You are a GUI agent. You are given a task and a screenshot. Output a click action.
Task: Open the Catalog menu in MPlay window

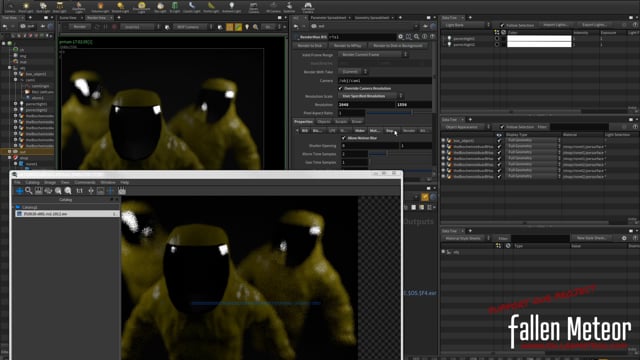(32, 182)
